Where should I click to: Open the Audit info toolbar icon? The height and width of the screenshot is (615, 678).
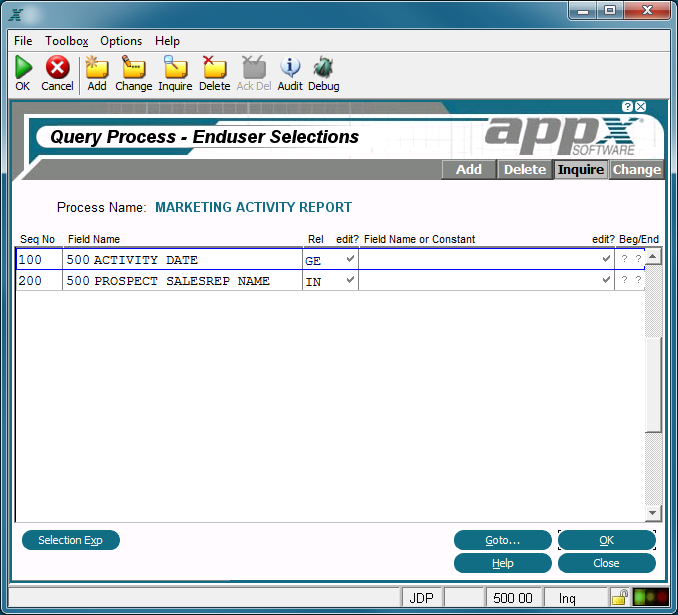[x=290, y=67]
